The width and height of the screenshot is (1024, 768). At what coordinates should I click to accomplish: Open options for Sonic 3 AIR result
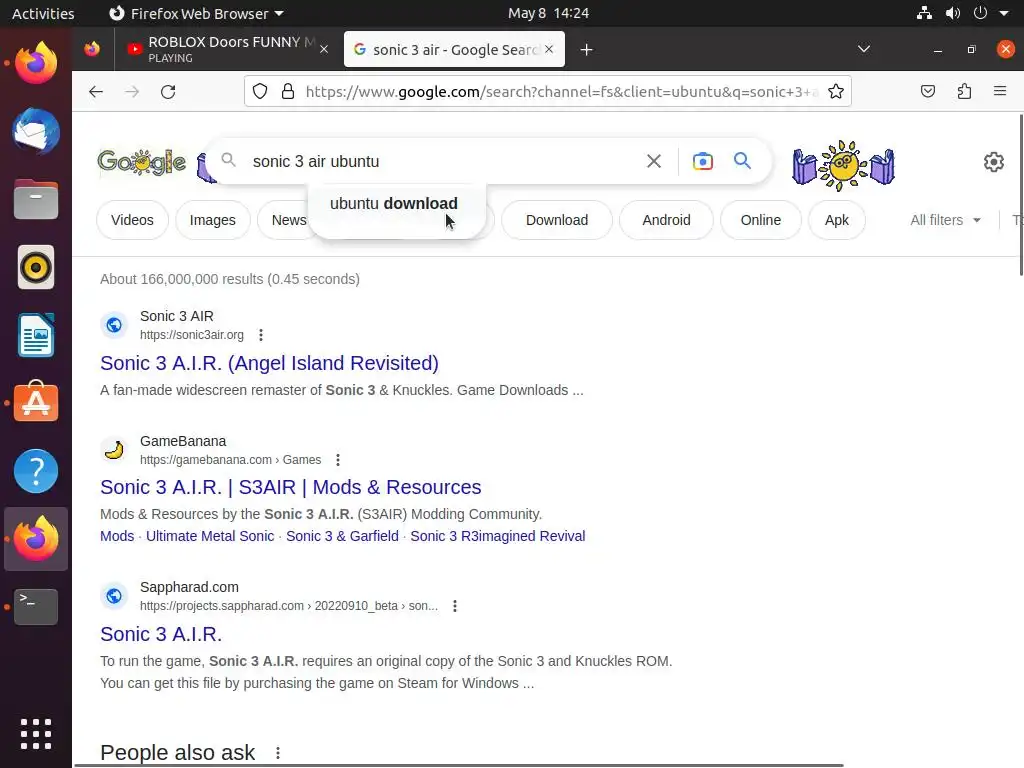click(261, 335)
